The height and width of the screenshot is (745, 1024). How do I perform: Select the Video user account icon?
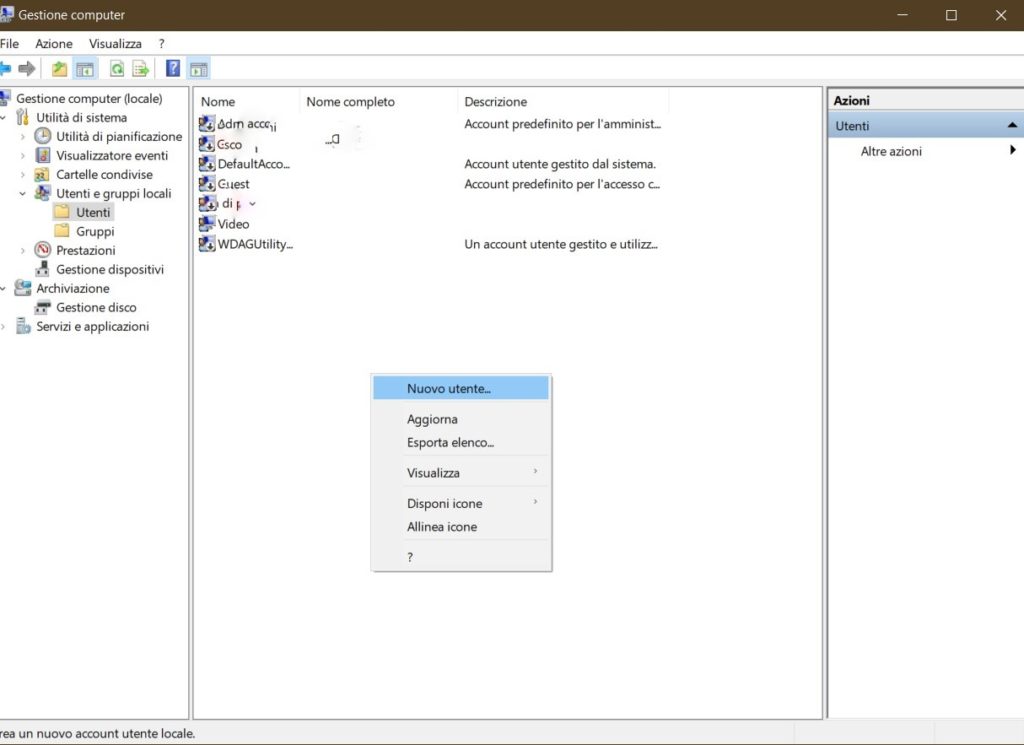click(207, 224)
